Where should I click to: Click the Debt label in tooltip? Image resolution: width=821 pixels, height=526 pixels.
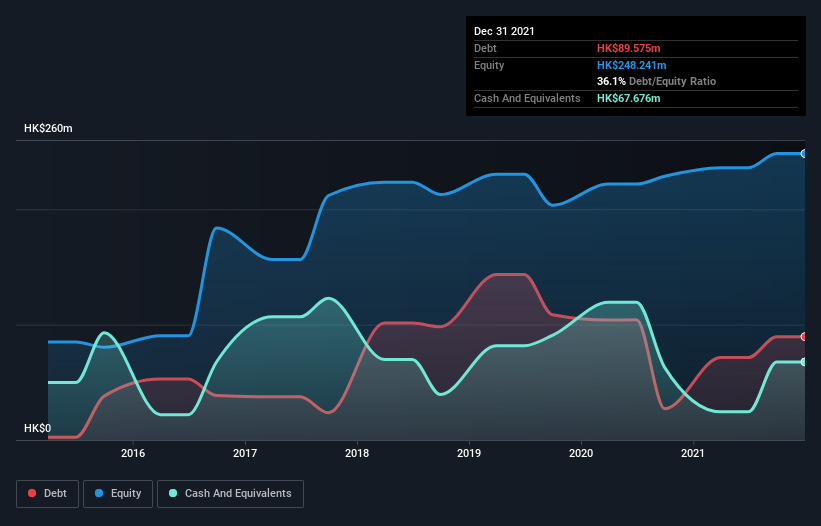click(485, 48)
